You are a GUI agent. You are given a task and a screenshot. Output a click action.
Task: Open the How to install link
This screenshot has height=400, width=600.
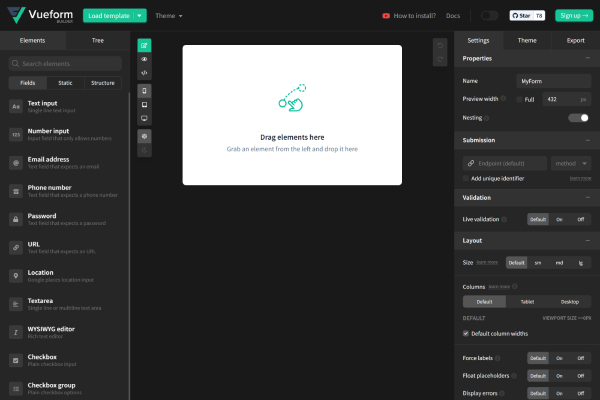click(414, 16)
